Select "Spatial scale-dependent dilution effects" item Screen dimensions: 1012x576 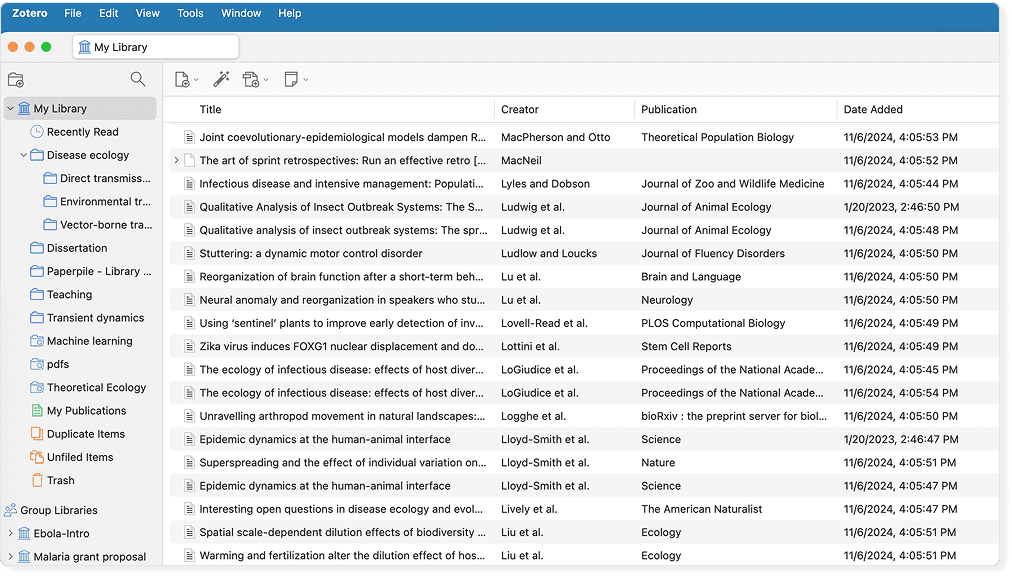click(x=584, y=533)
